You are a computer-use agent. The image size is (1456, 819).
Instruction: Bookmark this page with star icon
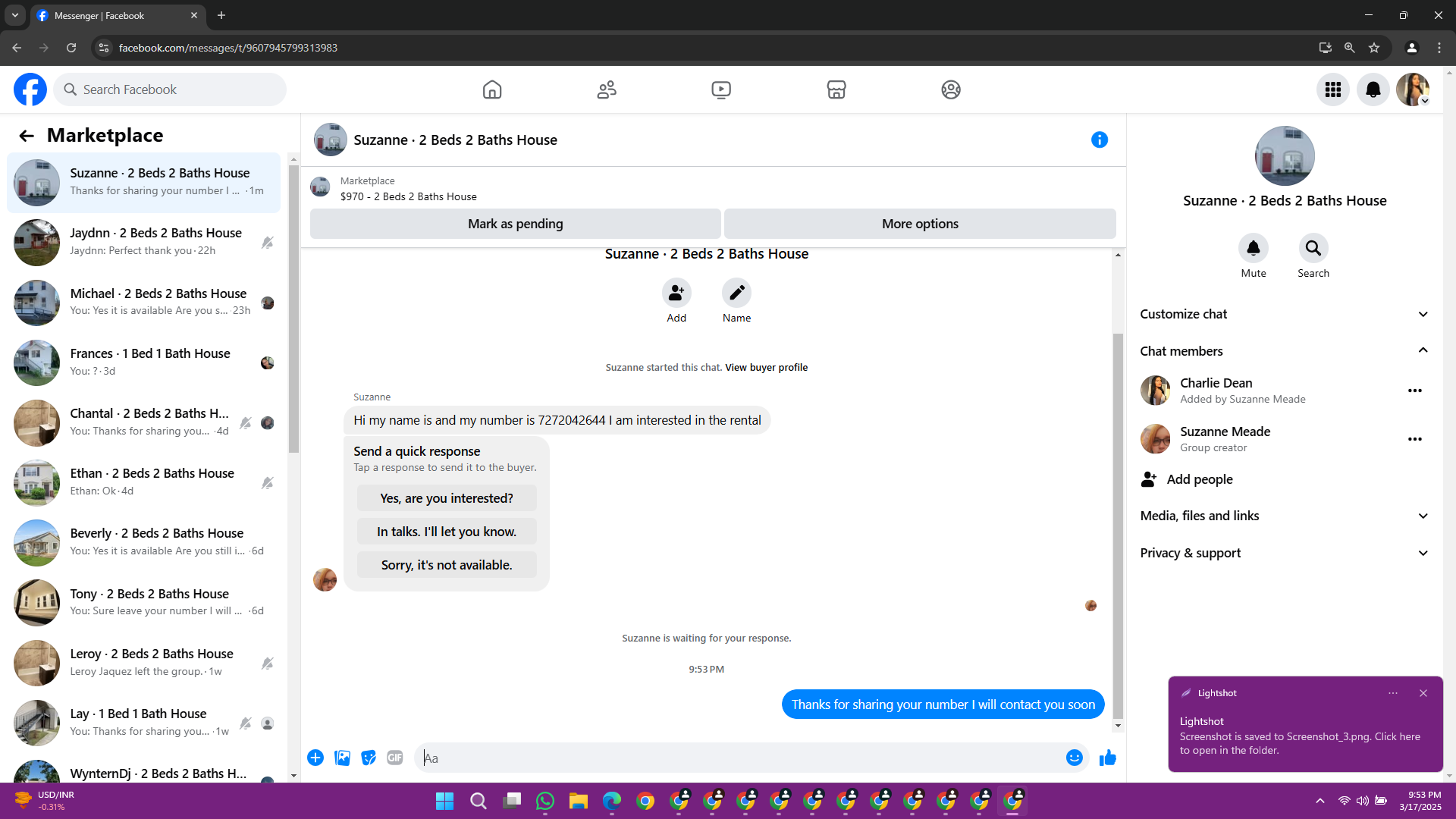click(x=1374, y=48)
